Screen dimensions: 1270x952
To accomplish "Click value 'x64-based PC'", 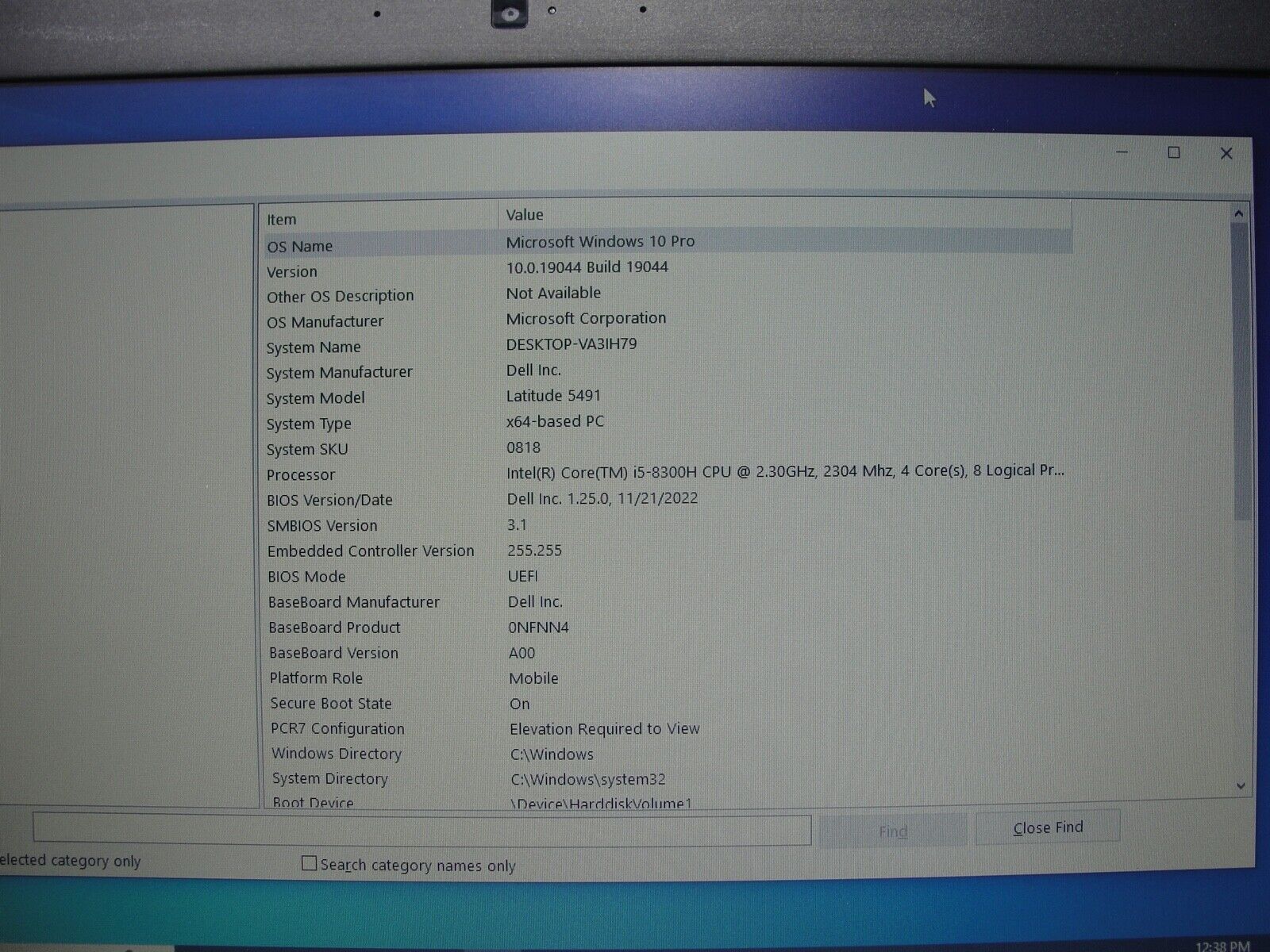I will [556, 421].
